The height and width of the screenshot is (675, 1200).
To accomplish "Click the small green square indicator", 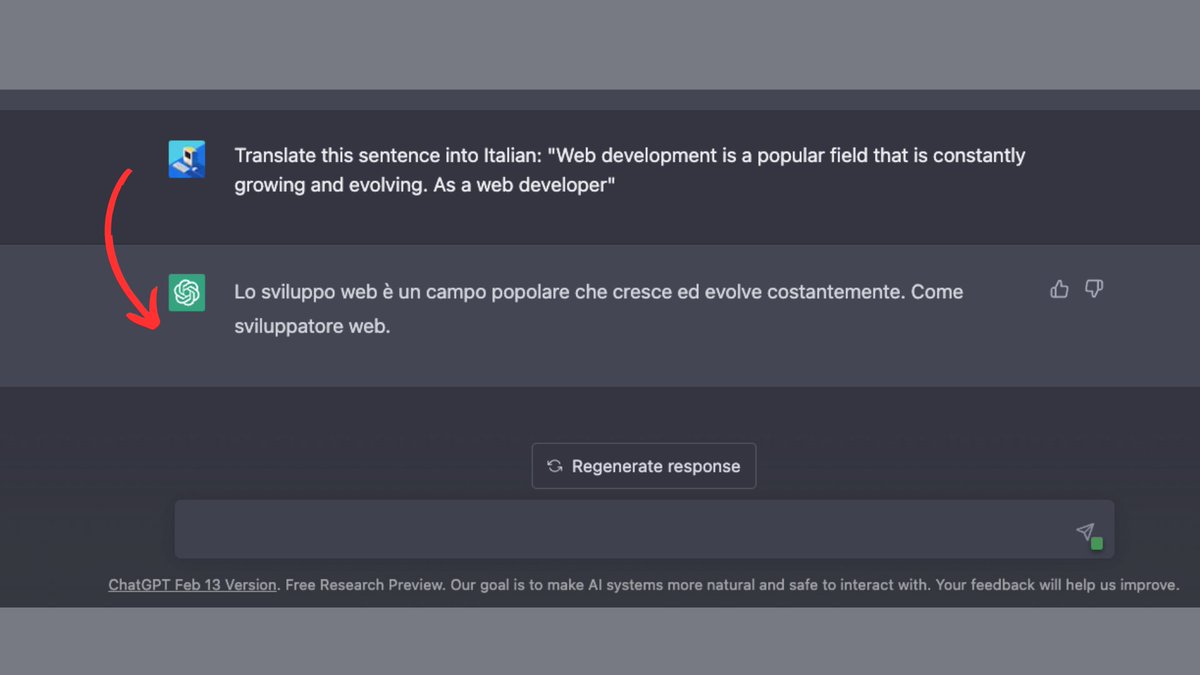I will [x=1097, y=543].
